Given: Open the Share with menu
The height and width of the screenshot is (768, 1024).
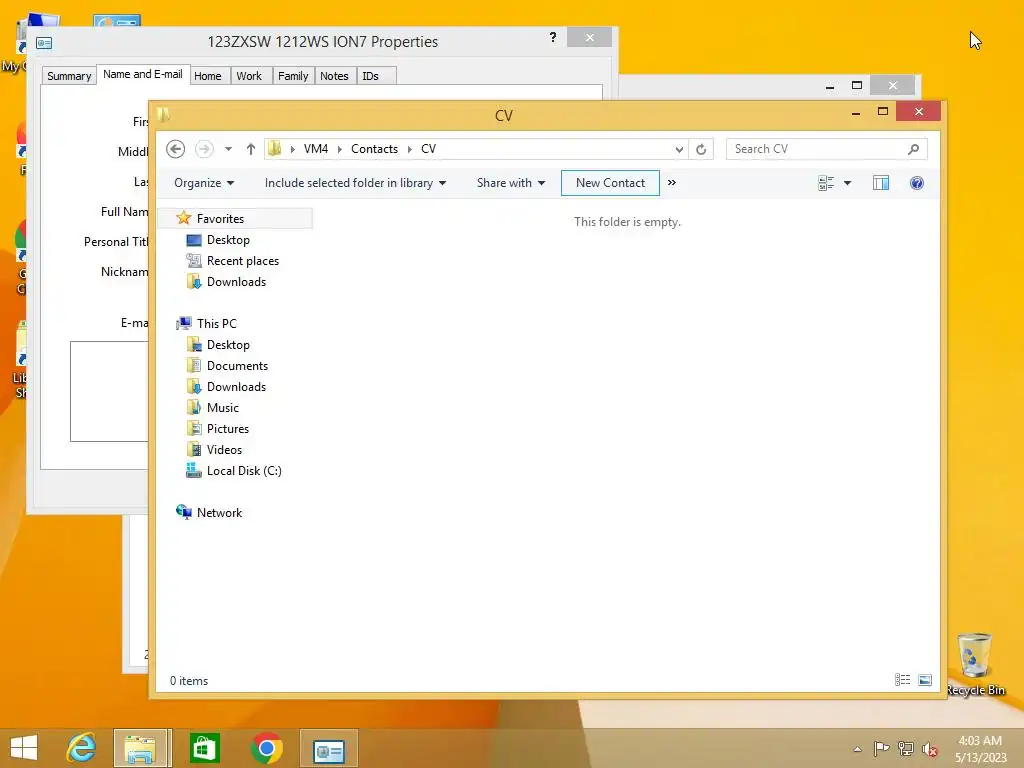Looking at the screenshot, I should pos(511,183).
